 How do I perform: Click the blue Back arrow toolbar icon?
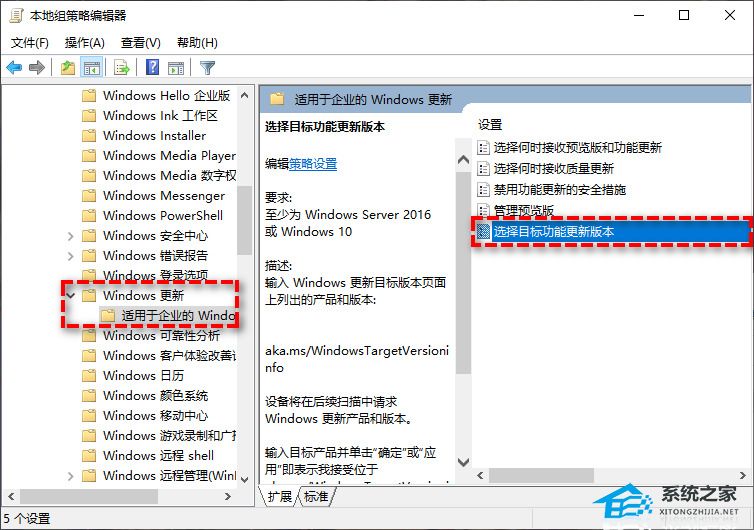pos(14,67)
